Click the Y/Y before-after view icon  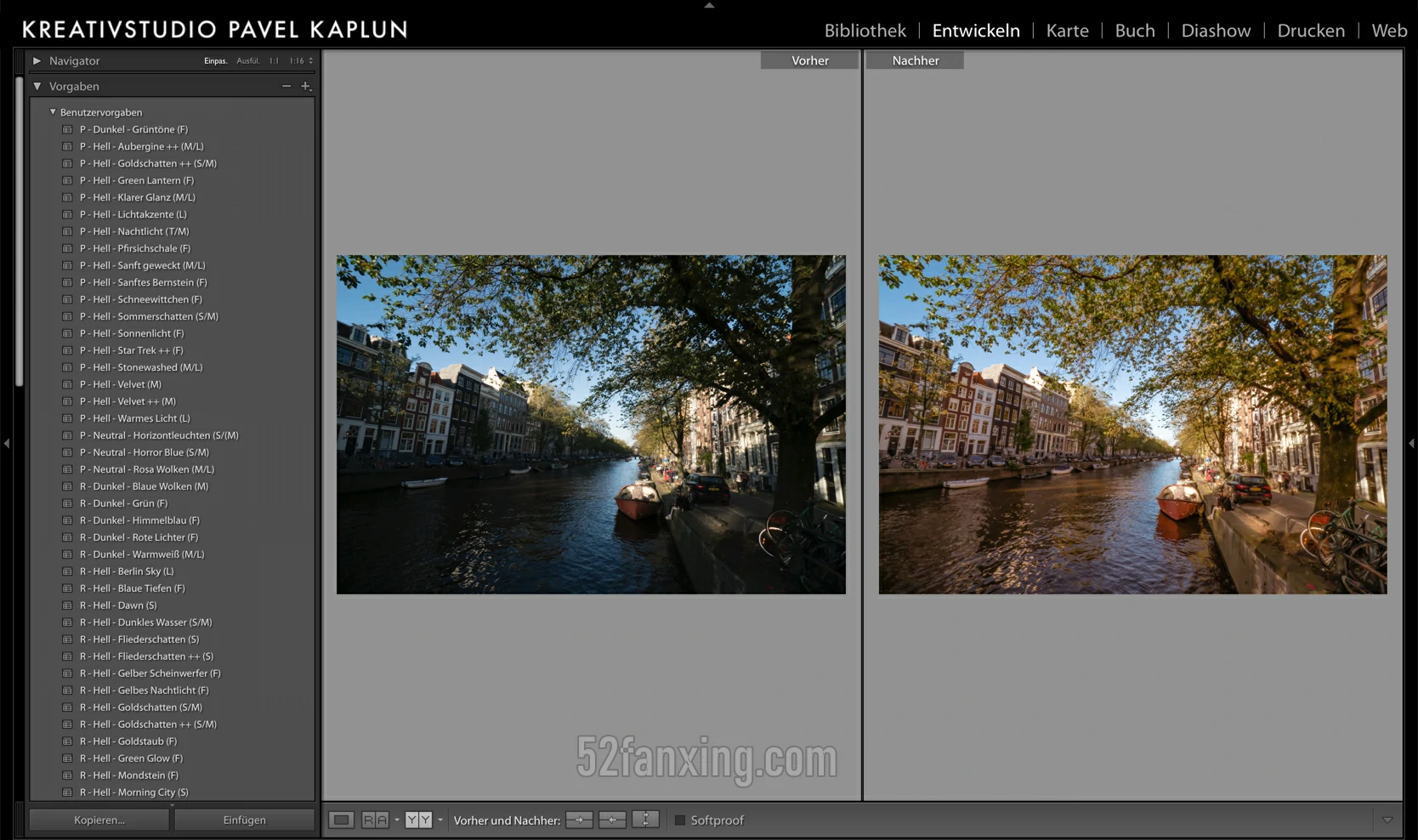click(x=418, y=820)
